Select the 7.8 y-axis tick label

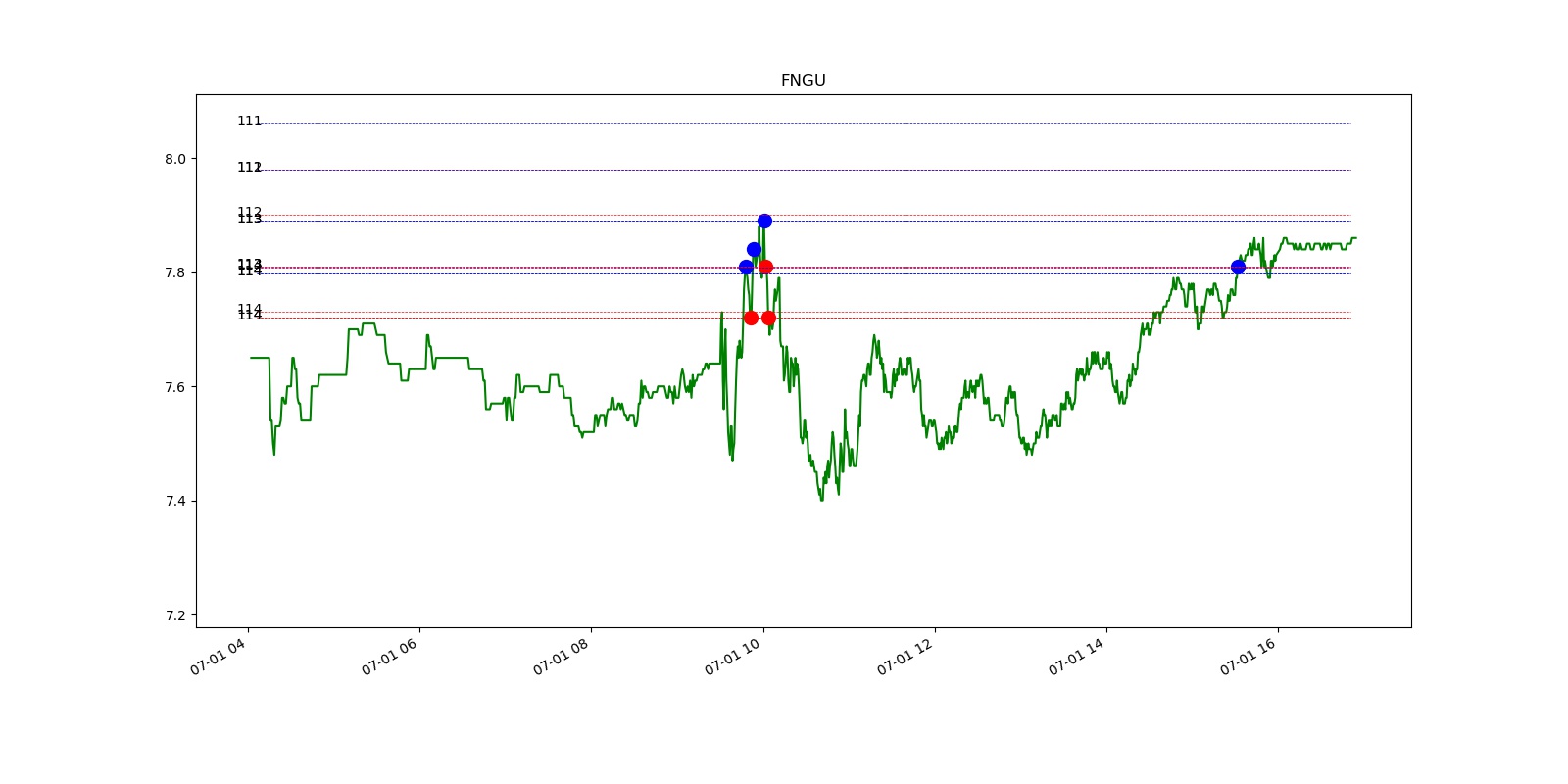tap(175, 272)
